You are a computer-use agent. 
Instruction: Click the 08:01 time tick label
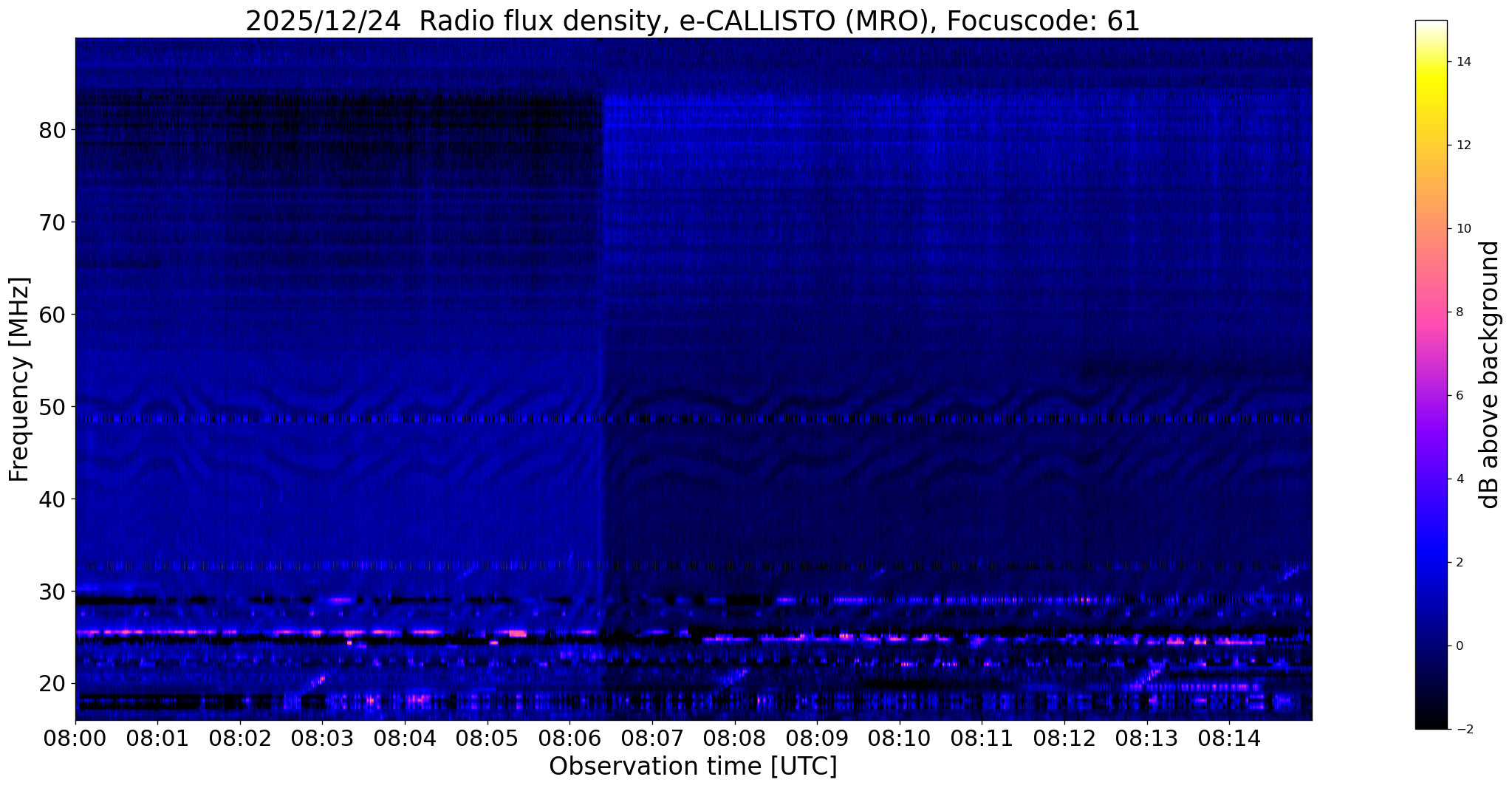pyautogui.click(x=157, y=739)
